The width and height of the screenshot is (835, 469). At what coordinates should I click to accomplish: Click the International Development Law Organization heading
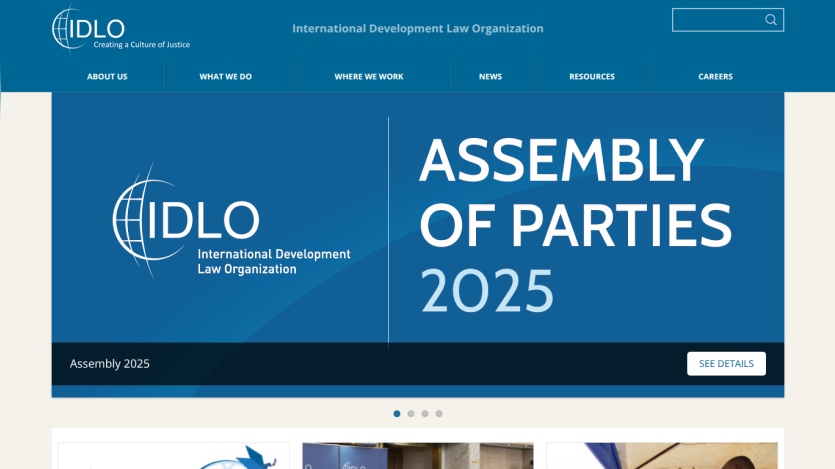pyautogui.click(x=418, y=28)
